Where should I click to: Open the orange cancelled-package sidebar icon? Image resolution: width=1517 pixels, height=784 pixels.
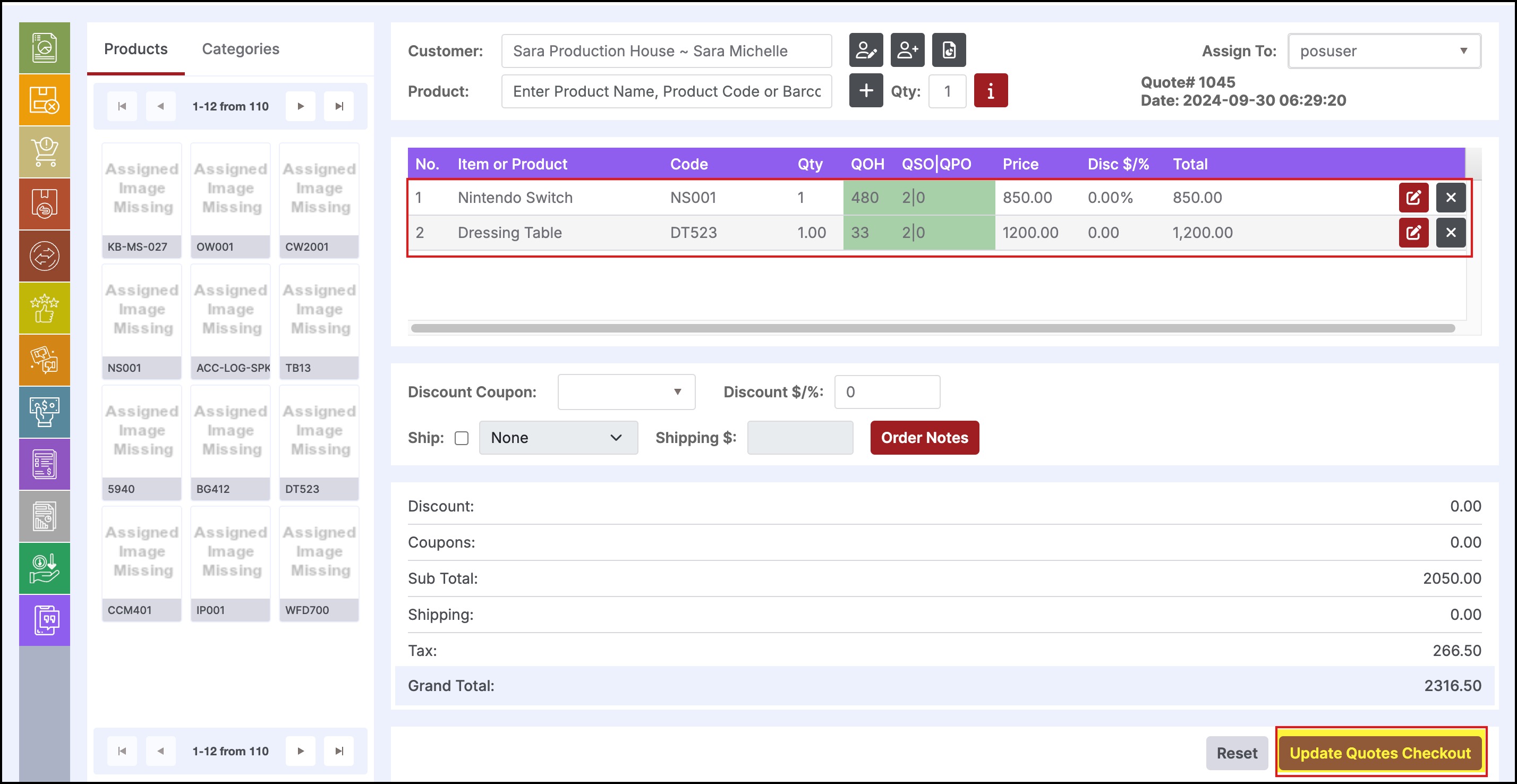(x=44, y=99)
